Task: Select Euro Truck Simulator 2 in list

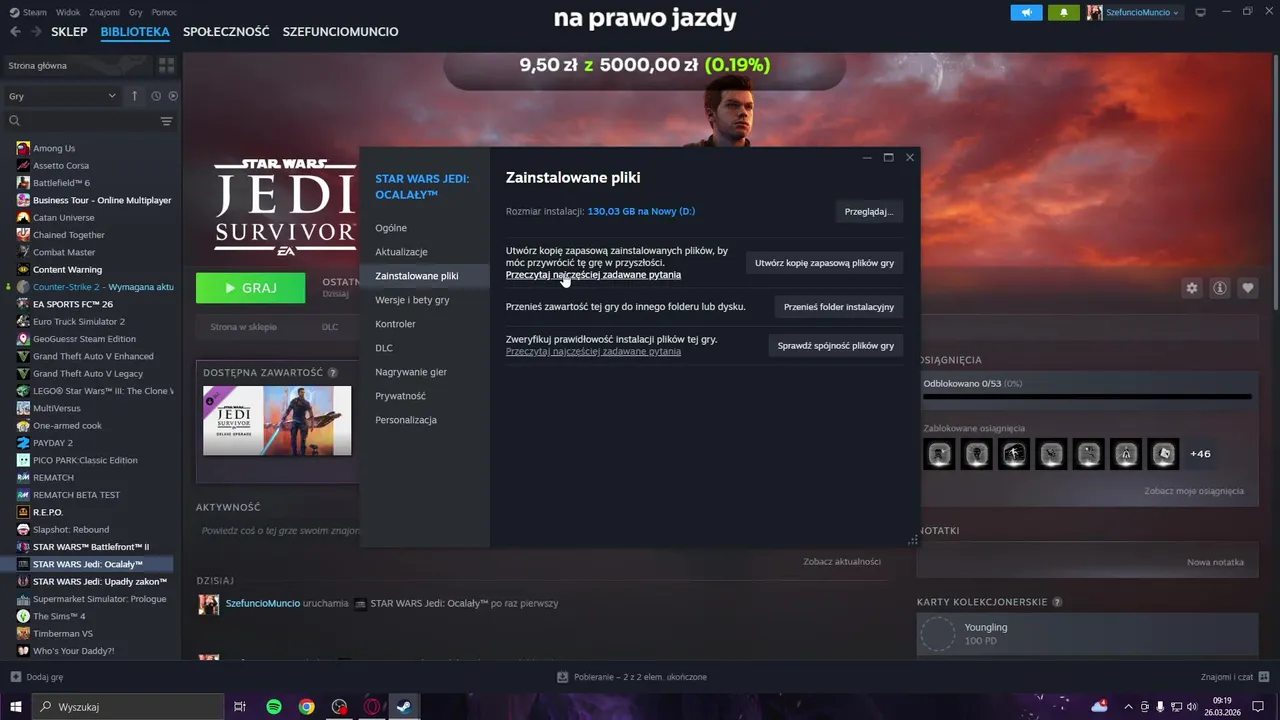Action: click(79, 321)
